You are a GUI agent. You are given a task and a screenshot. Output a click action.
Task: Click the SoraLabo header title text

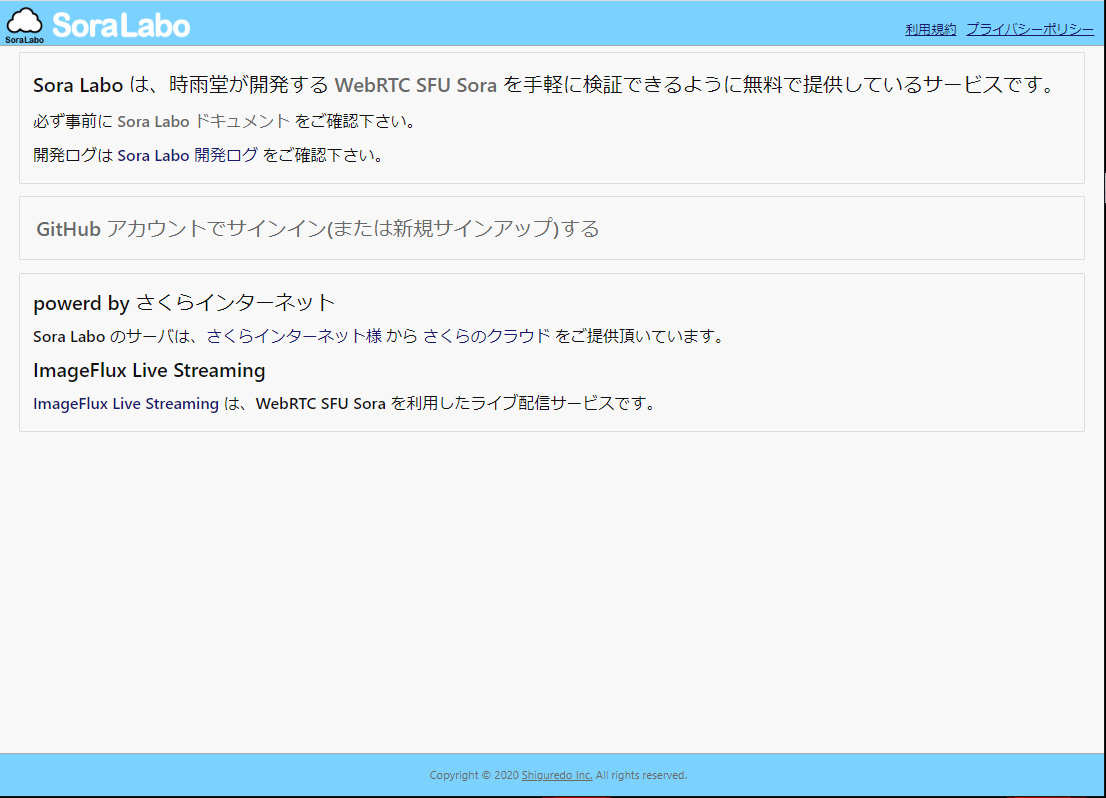[x=121, y=26]
